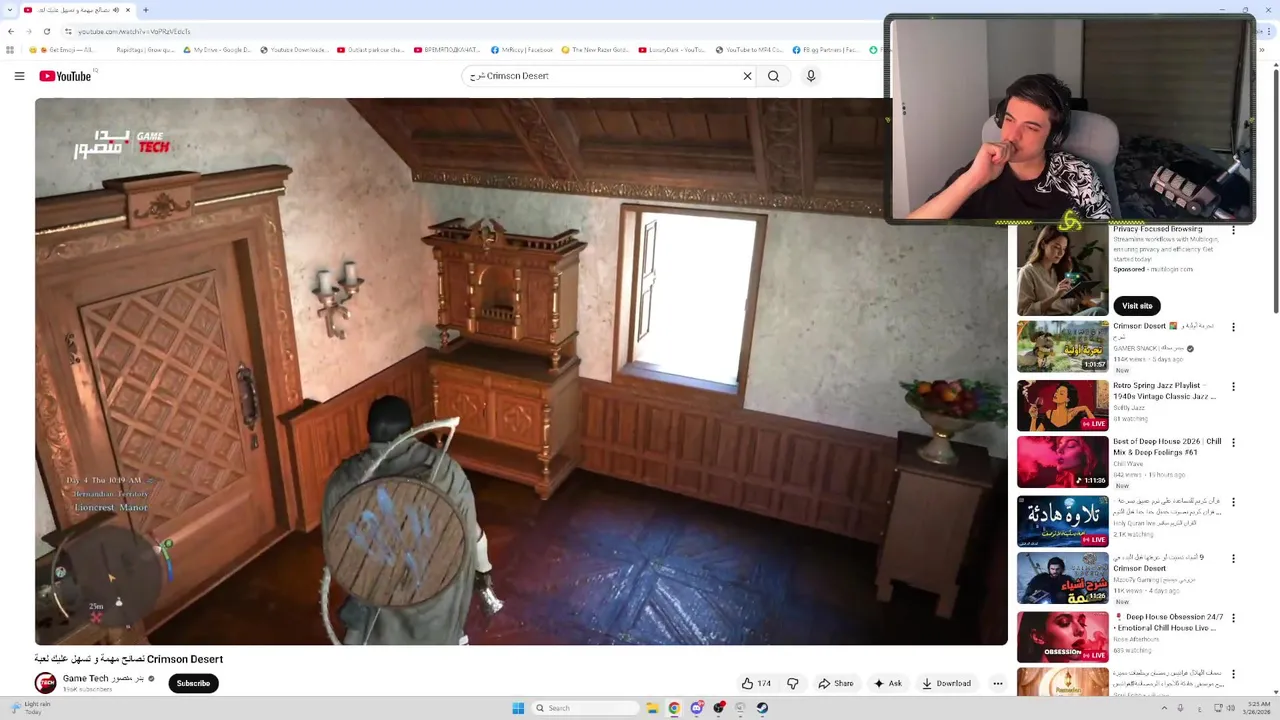Screen dimensions: 1280x720
Task: Click Privacy Focused Browsing ad title
Action: pos(1157,229)
